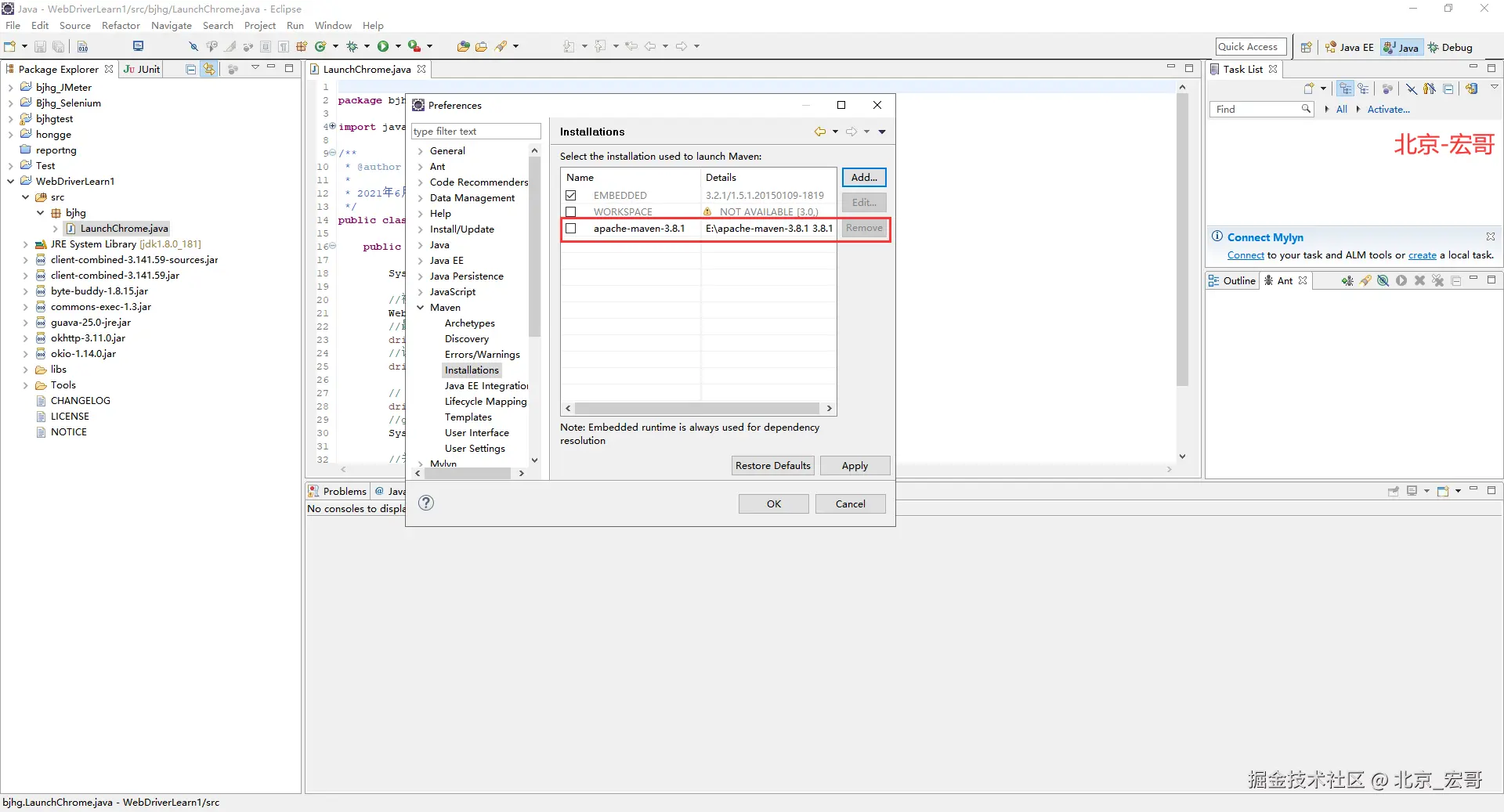1504x812 pixels.
Task: Open the Preferences page menu dropdown
Action: tap(882, 132)
